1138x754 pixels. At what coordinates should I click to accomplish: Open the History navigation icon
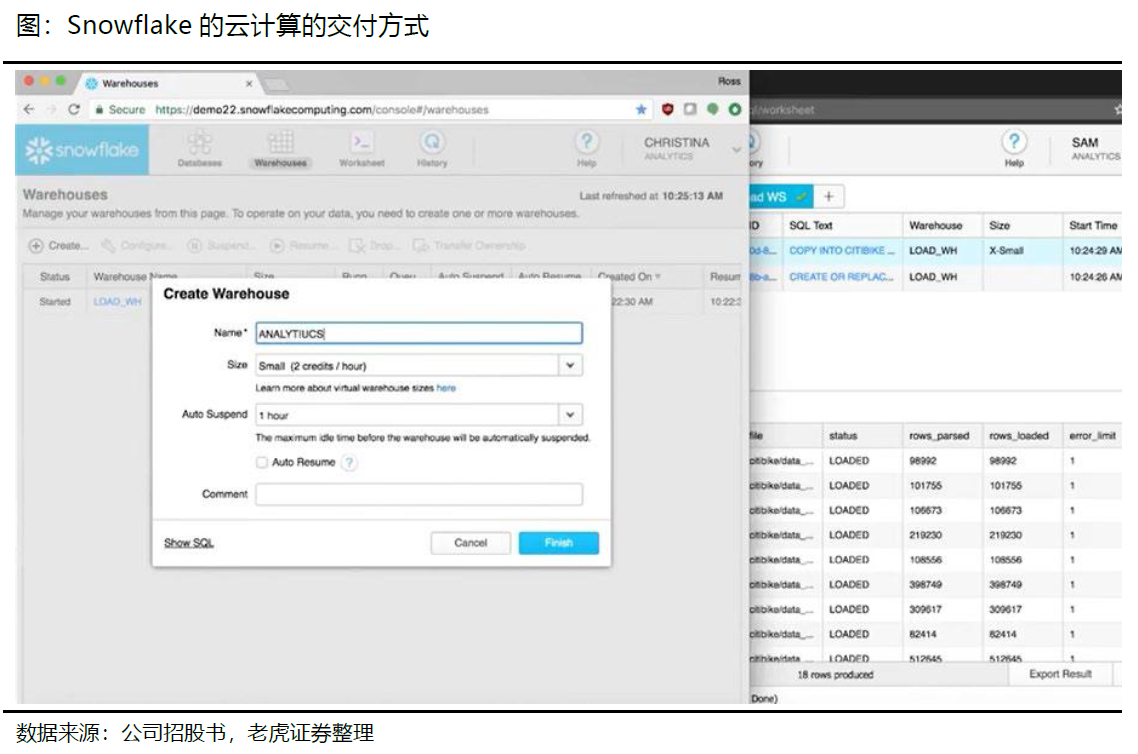[432, 149]
